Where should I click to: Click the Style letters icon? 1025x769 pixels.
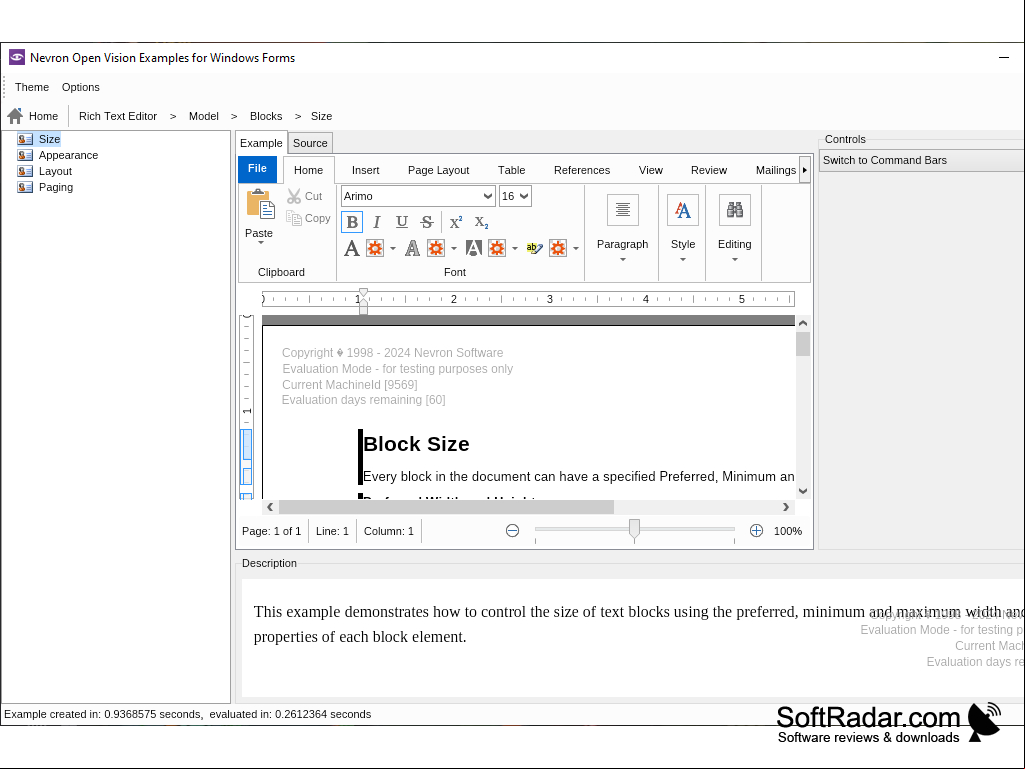click(x=682, y=210)
